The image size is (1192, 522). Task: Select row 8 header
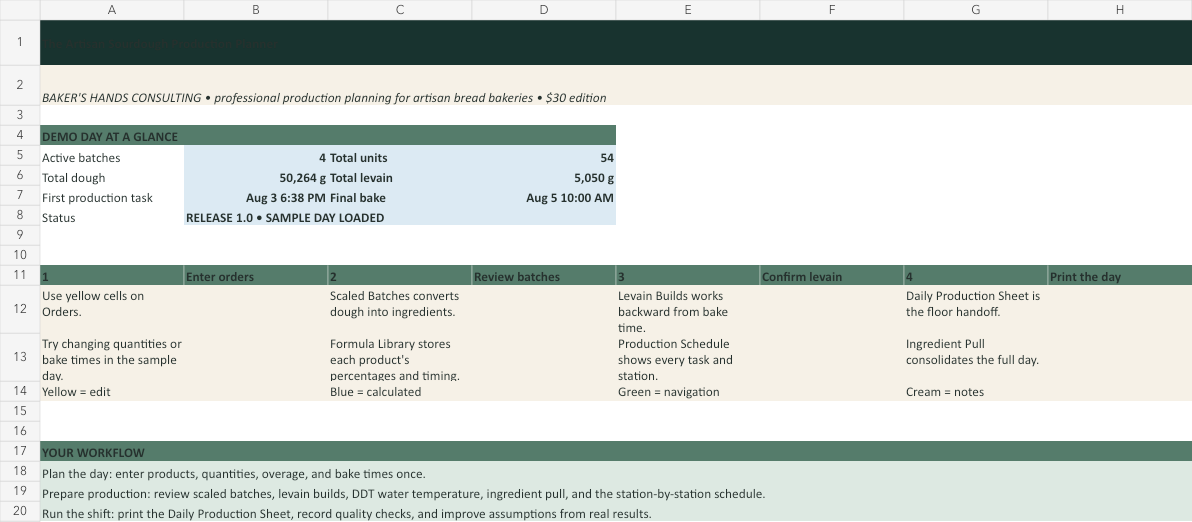click(x=20, y=215)
